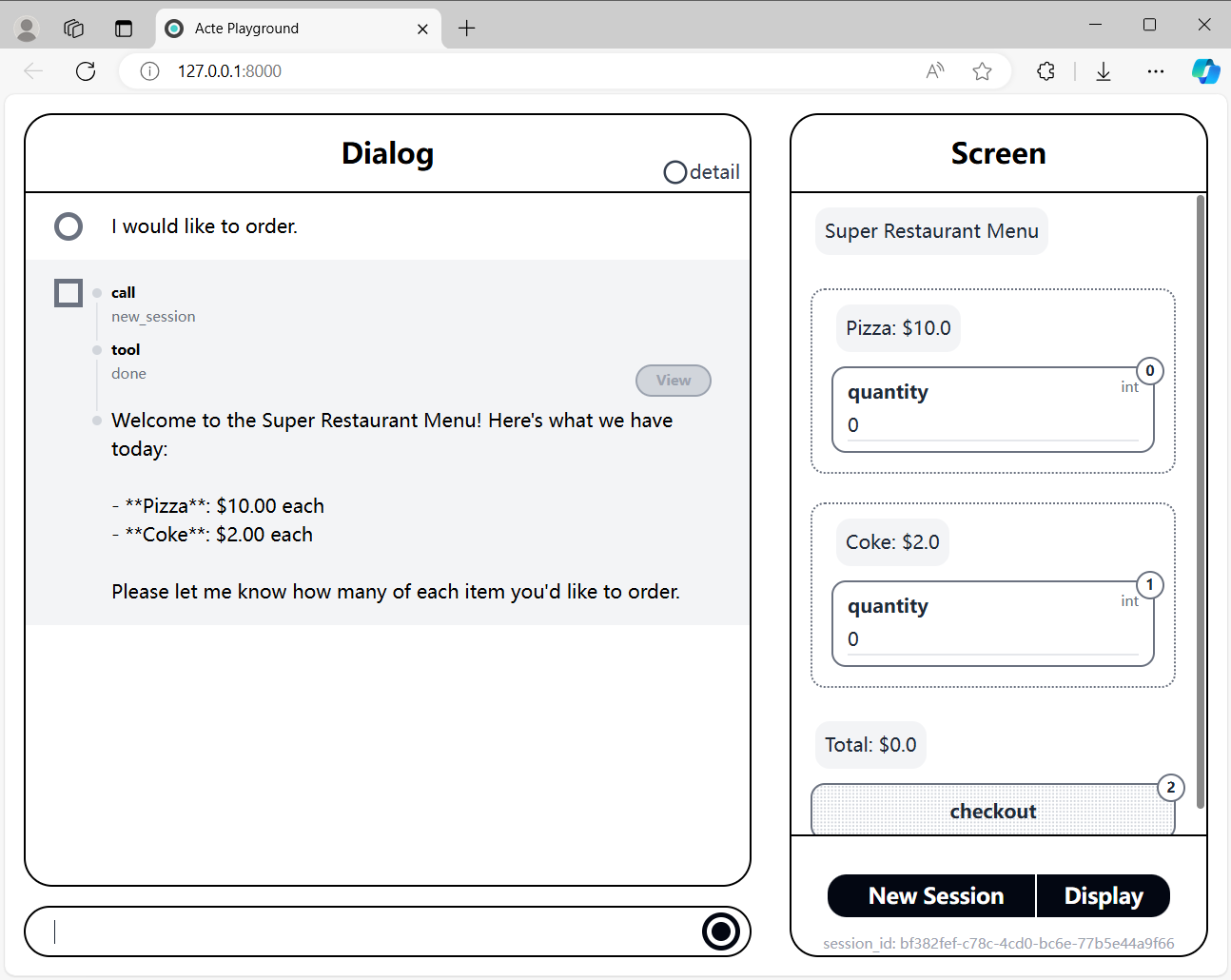The width and height of the screenshot is (1231, 980).
Task: Toggle the checkbox beside the new_session call
Action: pyautogui.click(x=68, y=292)
